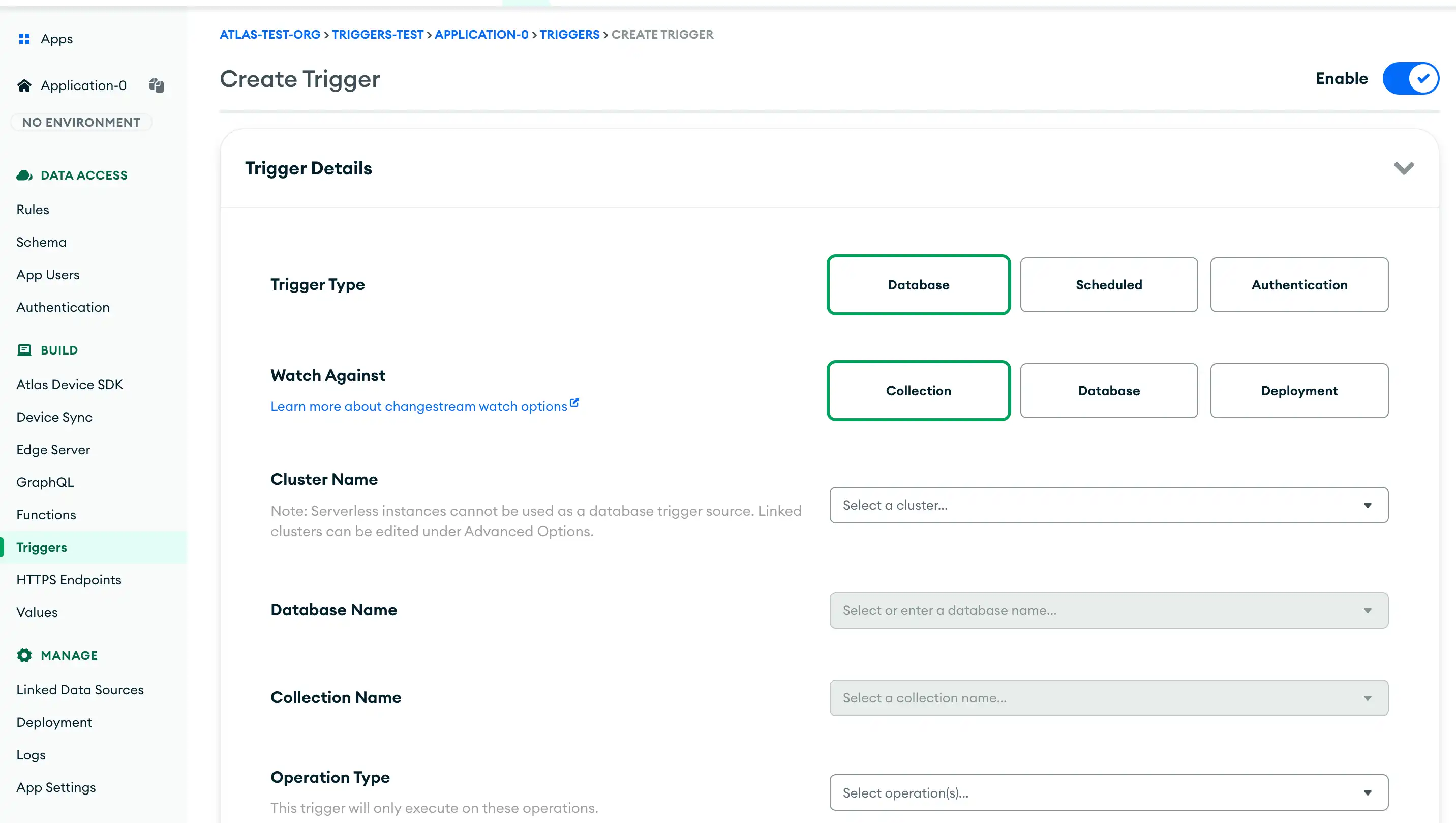Click the Collection Name input field
The width and height of the screenshot is (1456, 823).
(x=1108, y=697)
